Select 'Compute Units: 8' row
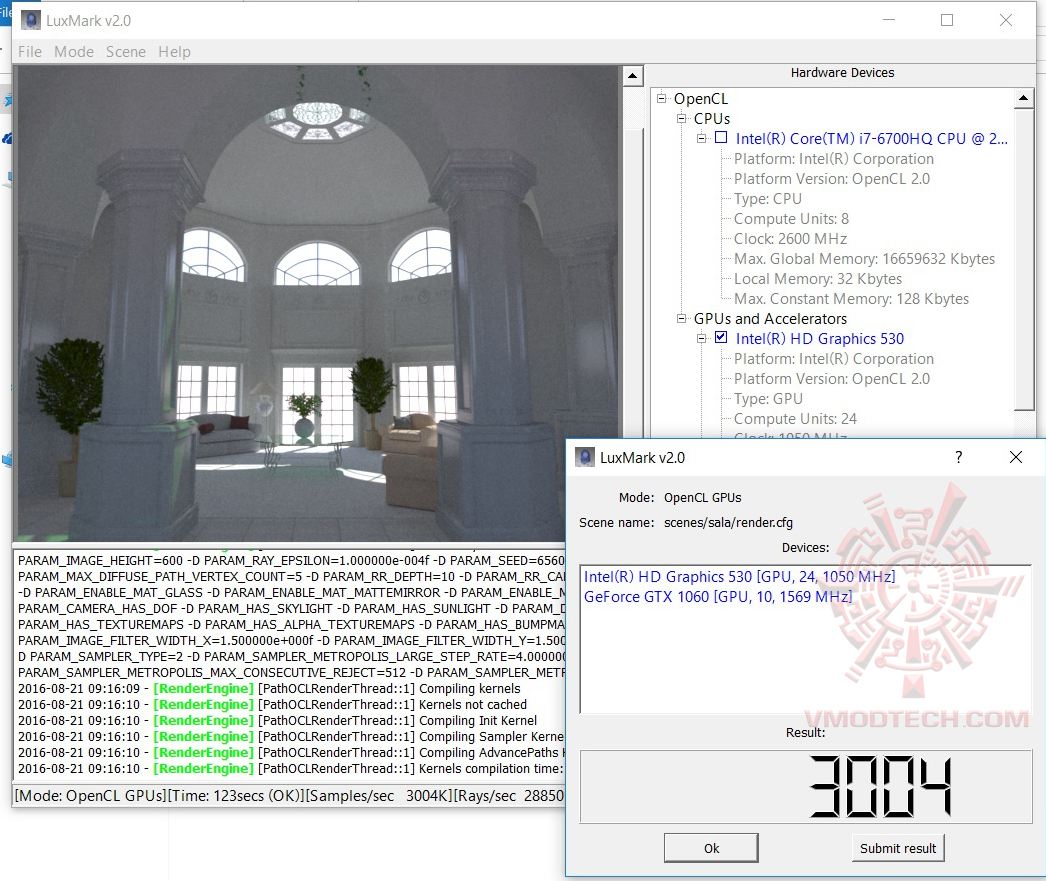The image size is (1046, 881). pyautogui.click(x=791, y=219)
